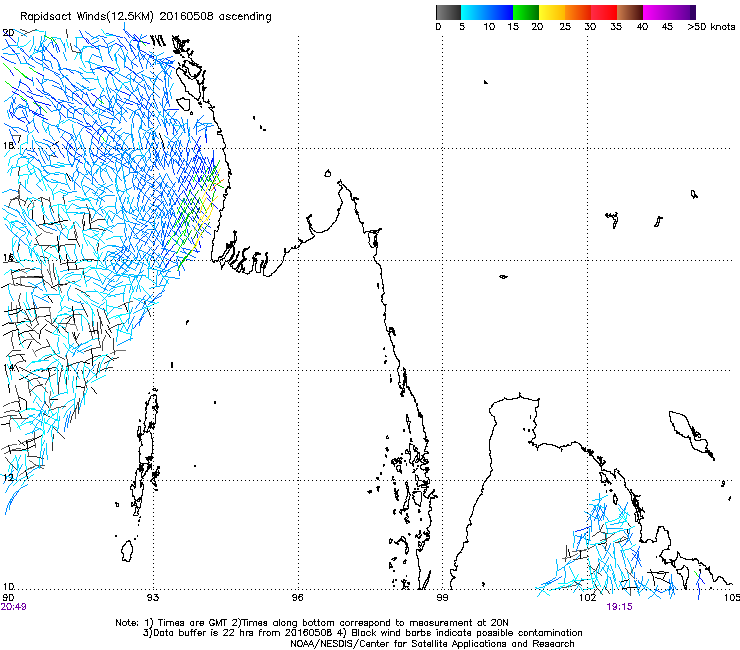Select the orange 25-30 knot legend color

[x=578, y=12]
